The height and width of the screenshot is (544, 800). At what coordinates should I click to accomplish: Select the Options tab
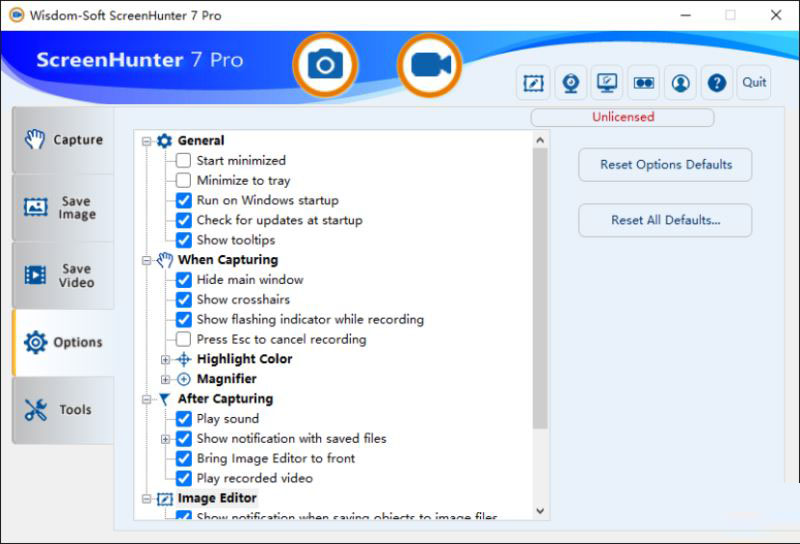[x=63, y=342]
